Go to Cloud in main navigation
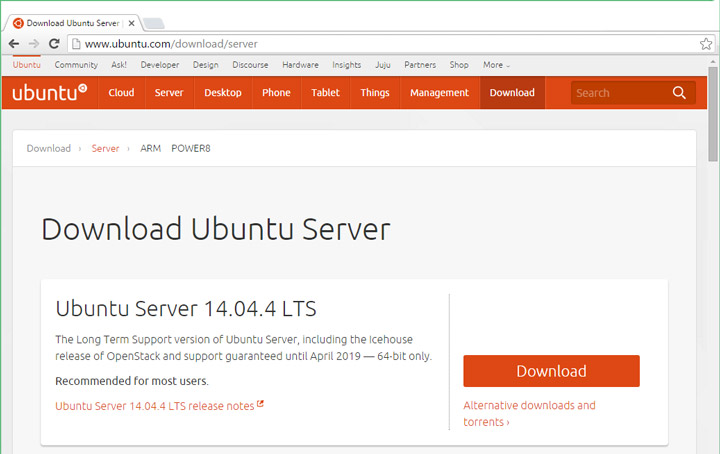The height and width of the screenshot is (454, 720). [x=121, y=93]
